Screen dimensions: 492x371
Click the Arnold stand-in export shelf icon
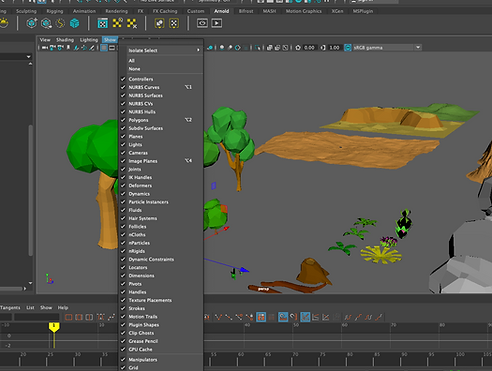coord(46,23)
